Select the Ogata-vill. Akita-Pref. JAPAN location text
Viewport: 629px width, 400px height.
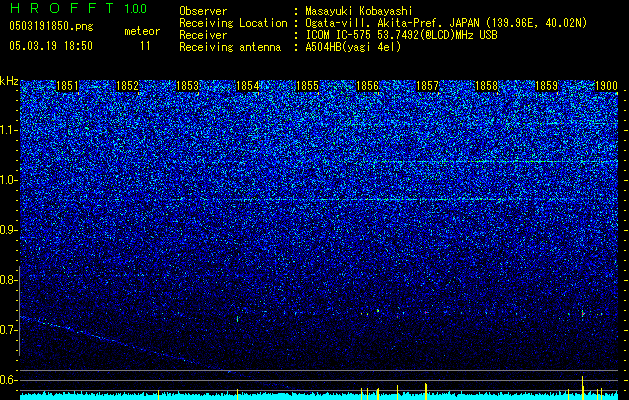pos(446,23)
